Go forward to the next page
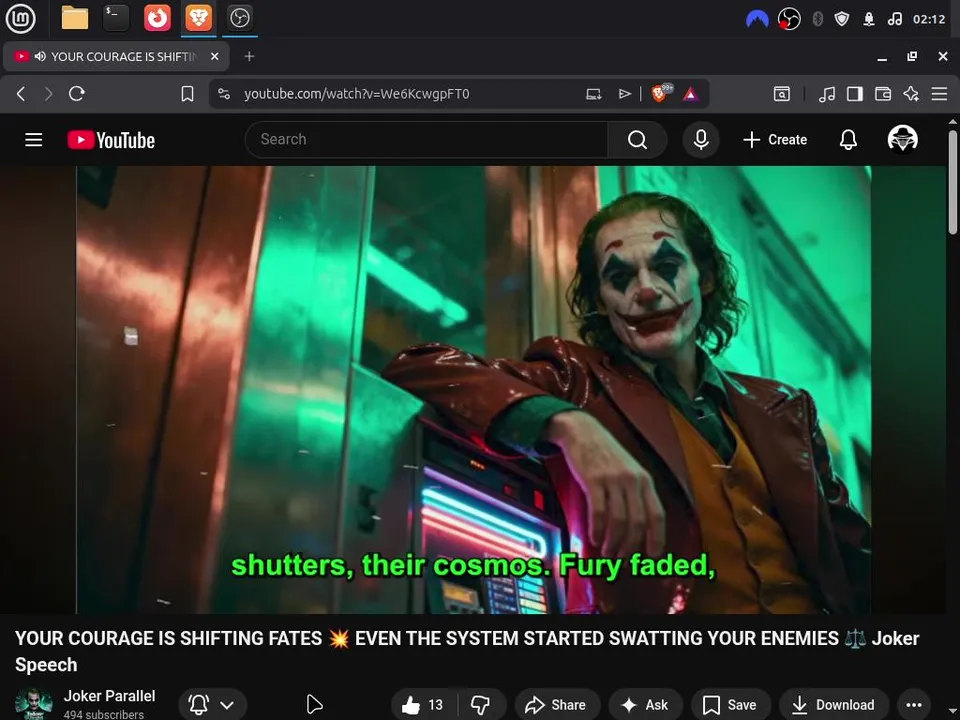The height and width of the screenshot is (720, 960). pyautogui.click(x=48, y=94)
